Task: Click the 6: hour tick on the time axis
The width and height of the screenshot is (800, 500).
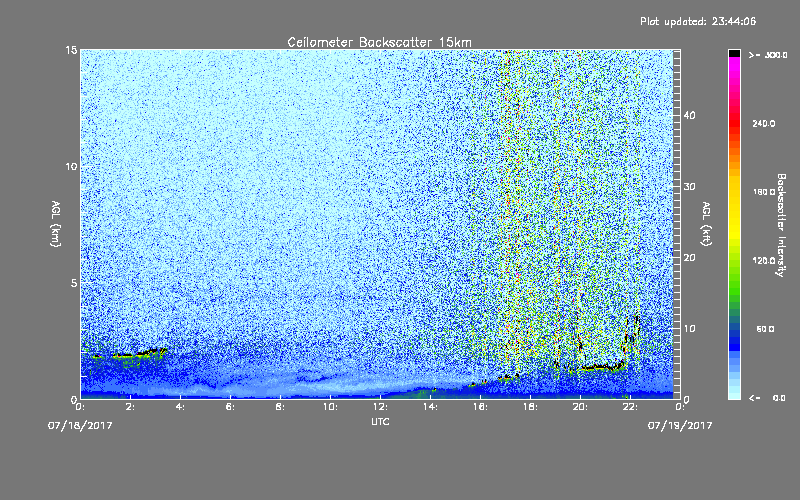Action: [x=230, y=407]
